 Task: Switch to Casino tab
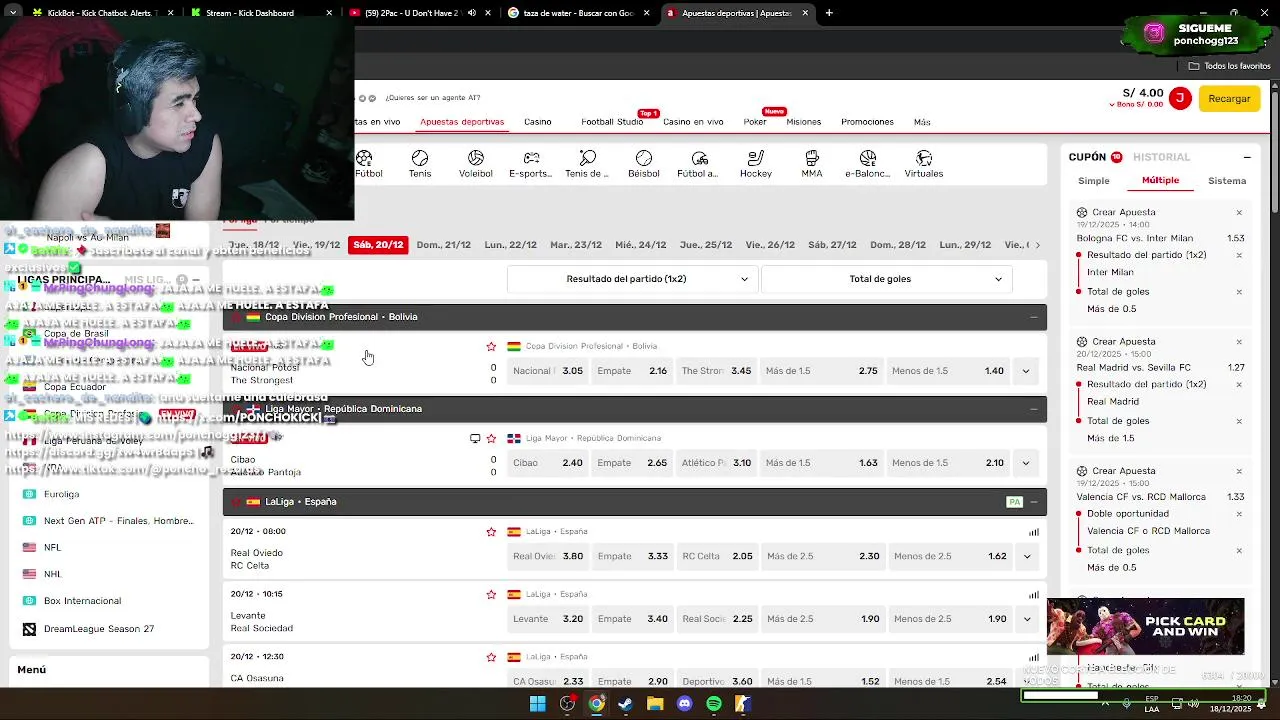pyautogui.click(x=538, y=122)
